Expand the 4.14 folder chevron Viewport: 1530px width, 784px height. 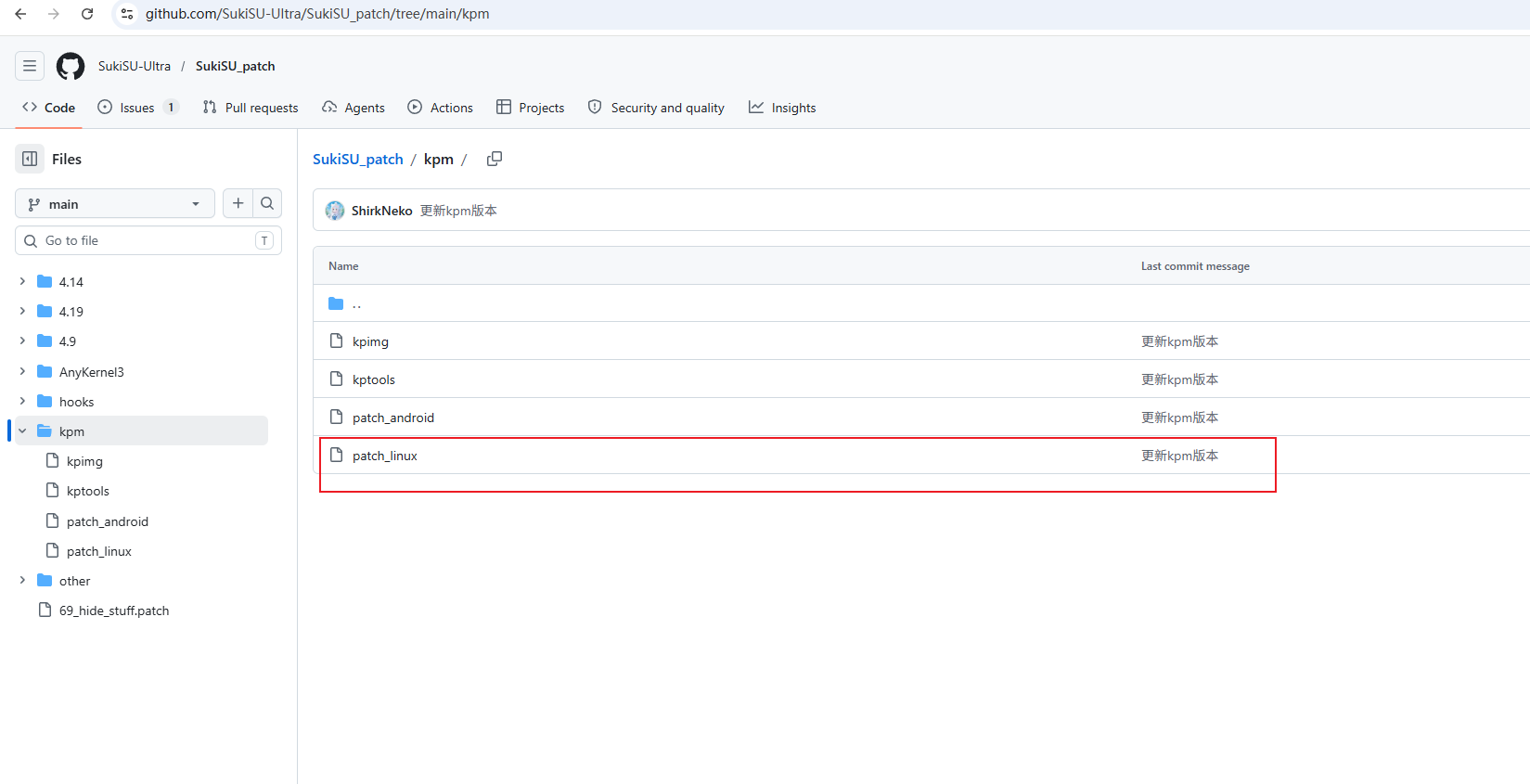[x=22, y=281]
